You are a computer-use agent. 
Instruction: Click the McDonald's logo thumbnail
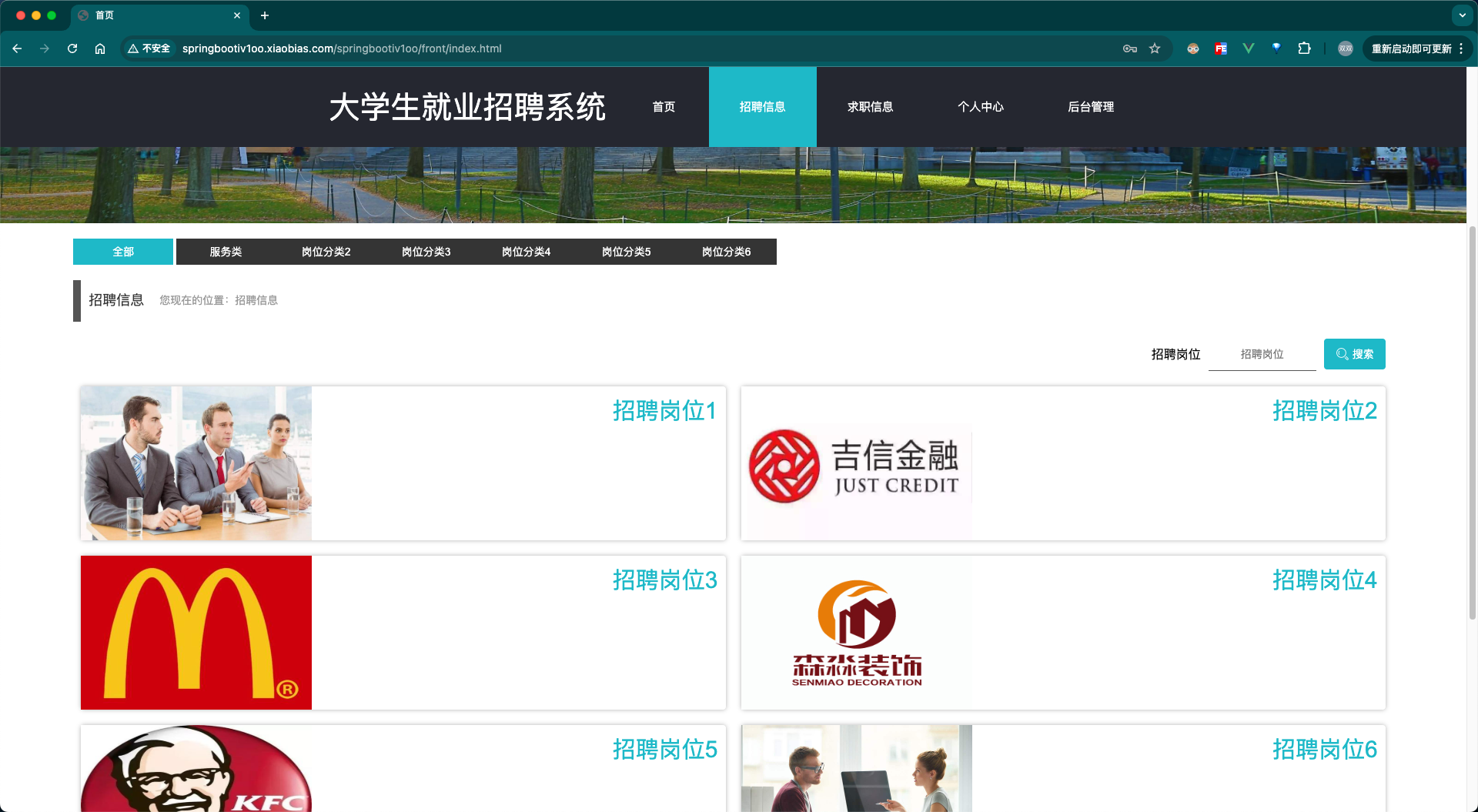tap(196, 633)
